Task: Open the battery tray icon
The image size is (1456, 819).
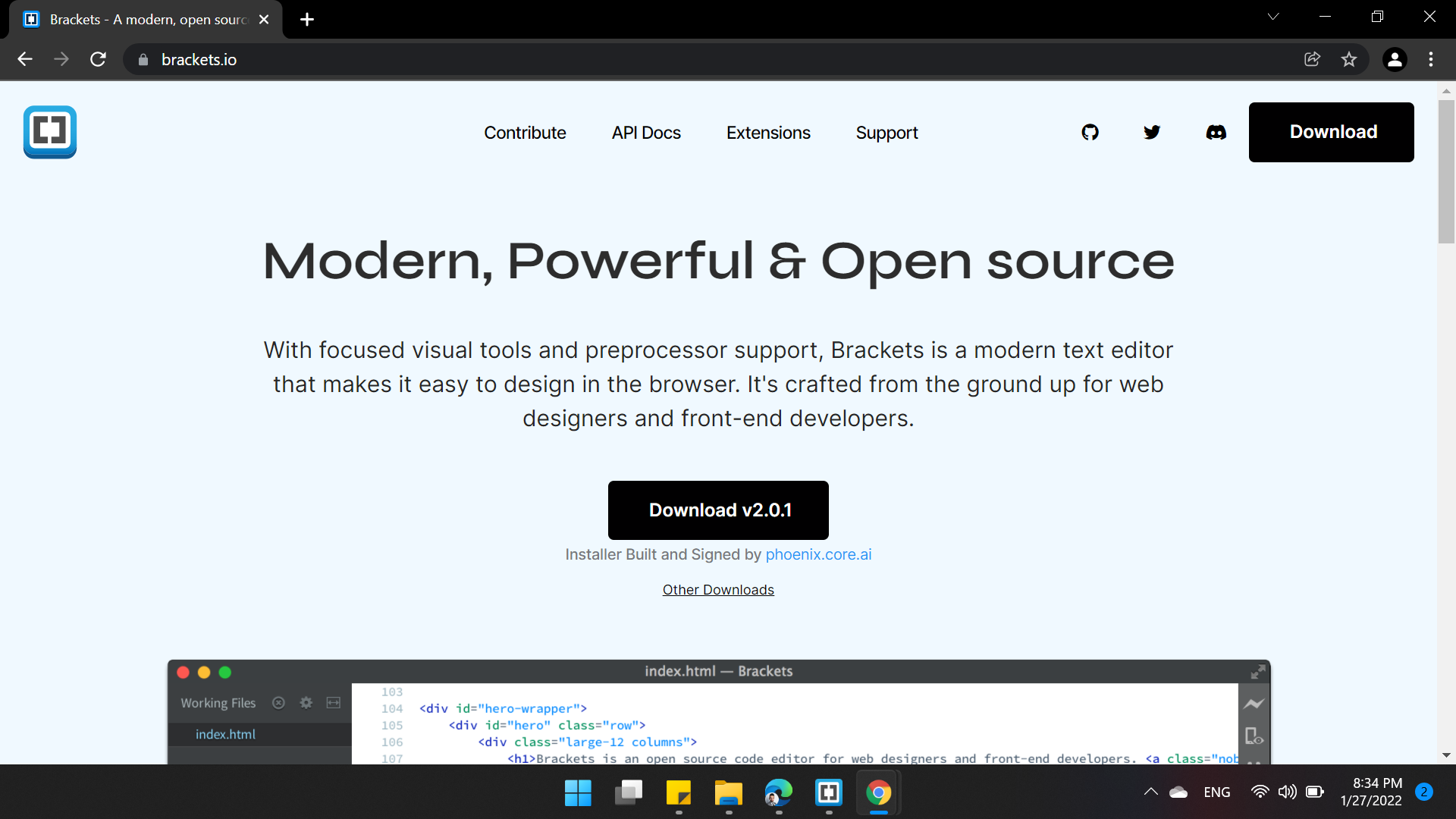Action: tap(1315, 792)
